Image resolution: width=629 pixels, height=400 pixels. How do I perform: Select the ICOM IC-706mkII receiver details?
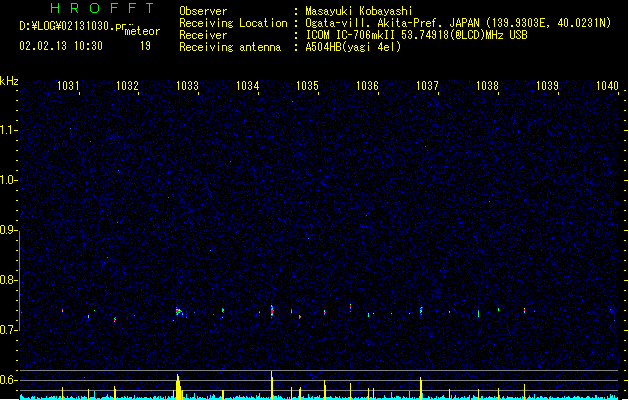coord(416,35)
